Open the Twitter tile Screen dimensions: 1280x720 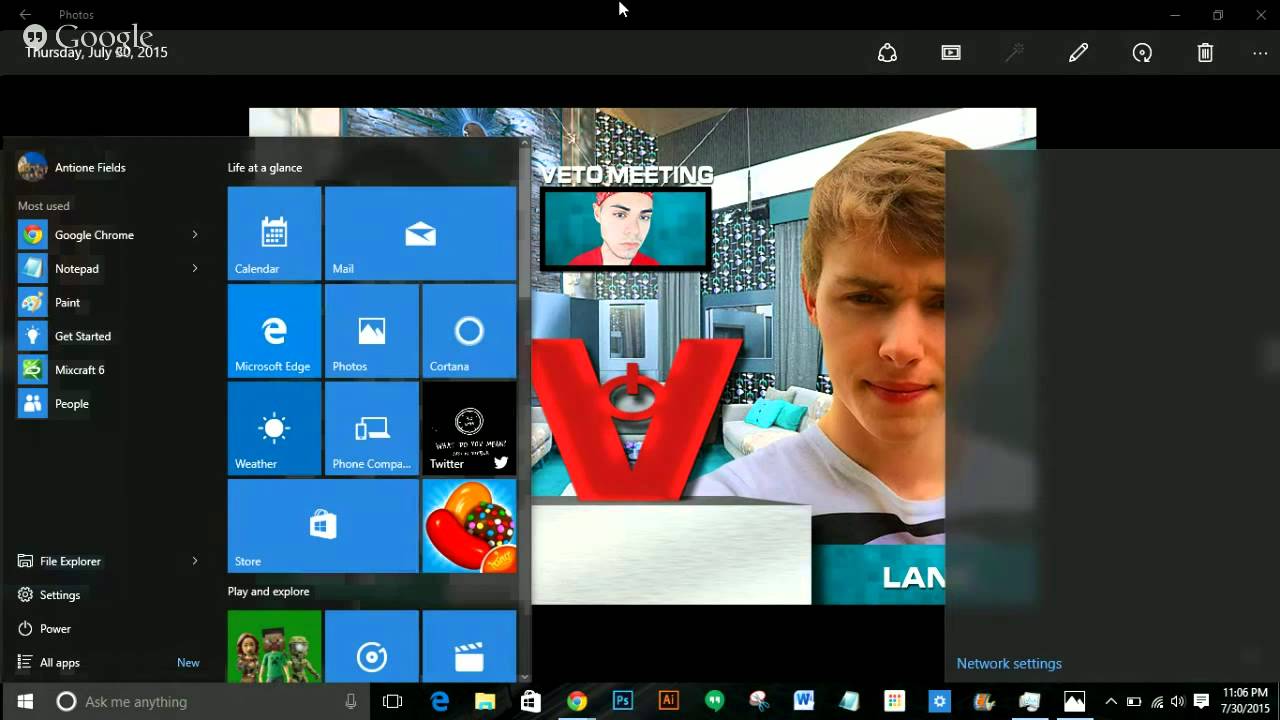(469, 428)
